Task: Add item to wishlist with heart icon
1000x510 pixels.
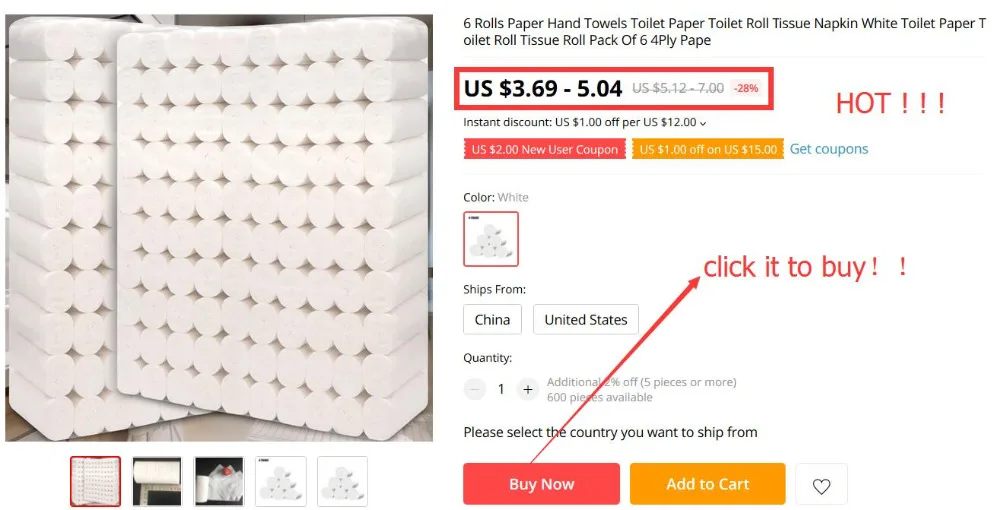Action: (x=821, y=485)
